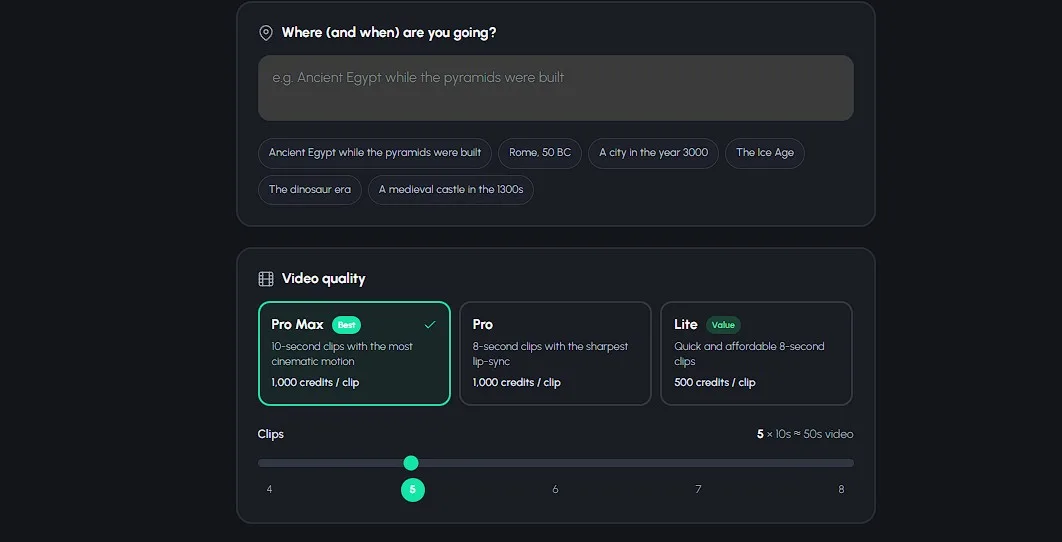1062x542 pixels.
Task: Click the Clips label
Action: coord(271,434)
